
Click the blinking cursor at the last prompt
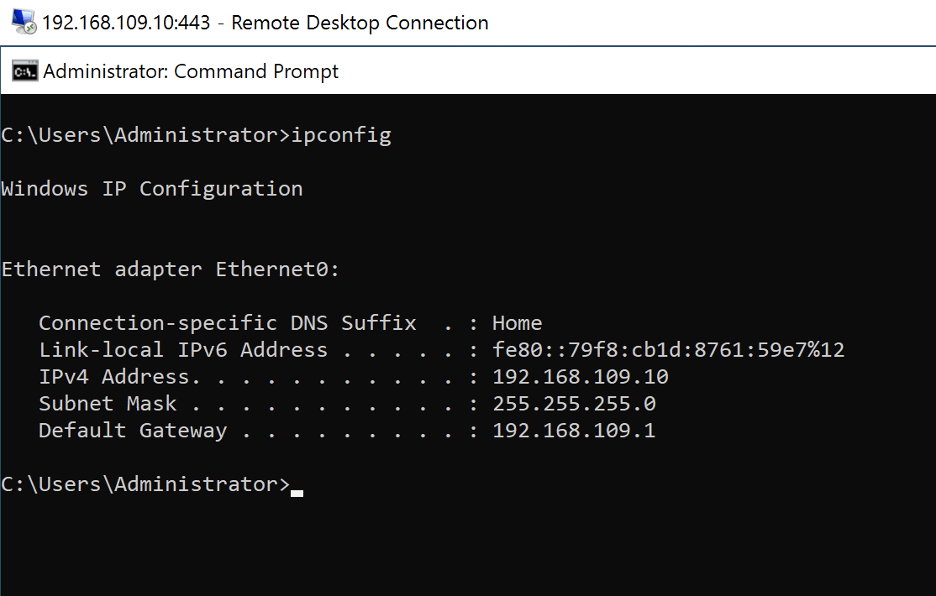297,493
